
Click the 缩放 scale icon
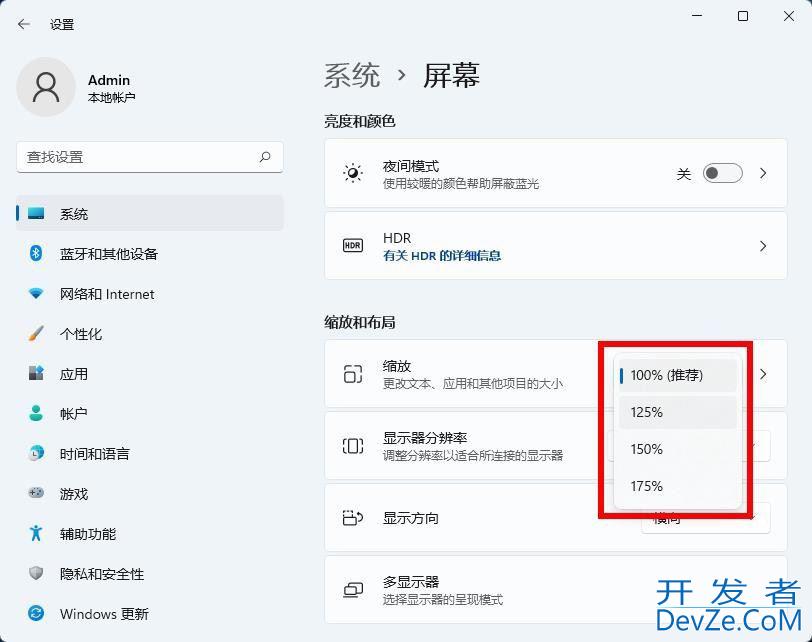click(353, 374)
